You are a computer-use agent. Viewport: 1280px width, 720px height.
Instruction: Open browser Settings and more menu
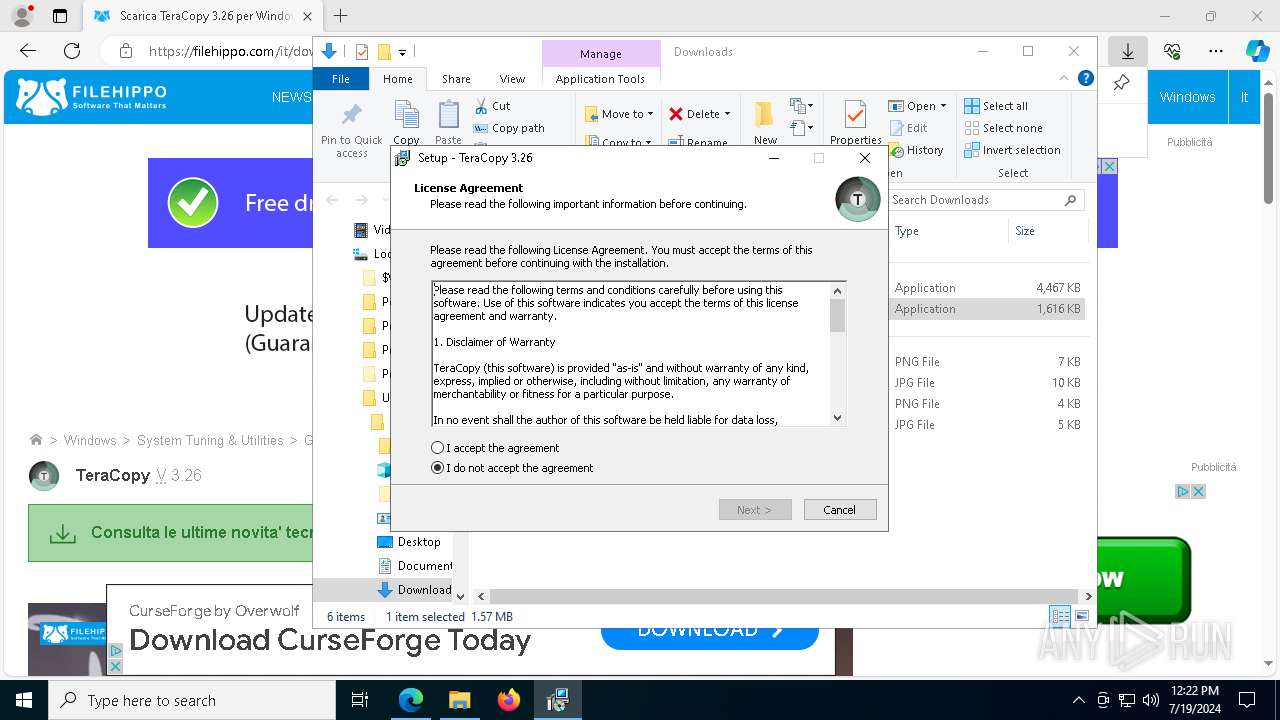point(1216,51)
